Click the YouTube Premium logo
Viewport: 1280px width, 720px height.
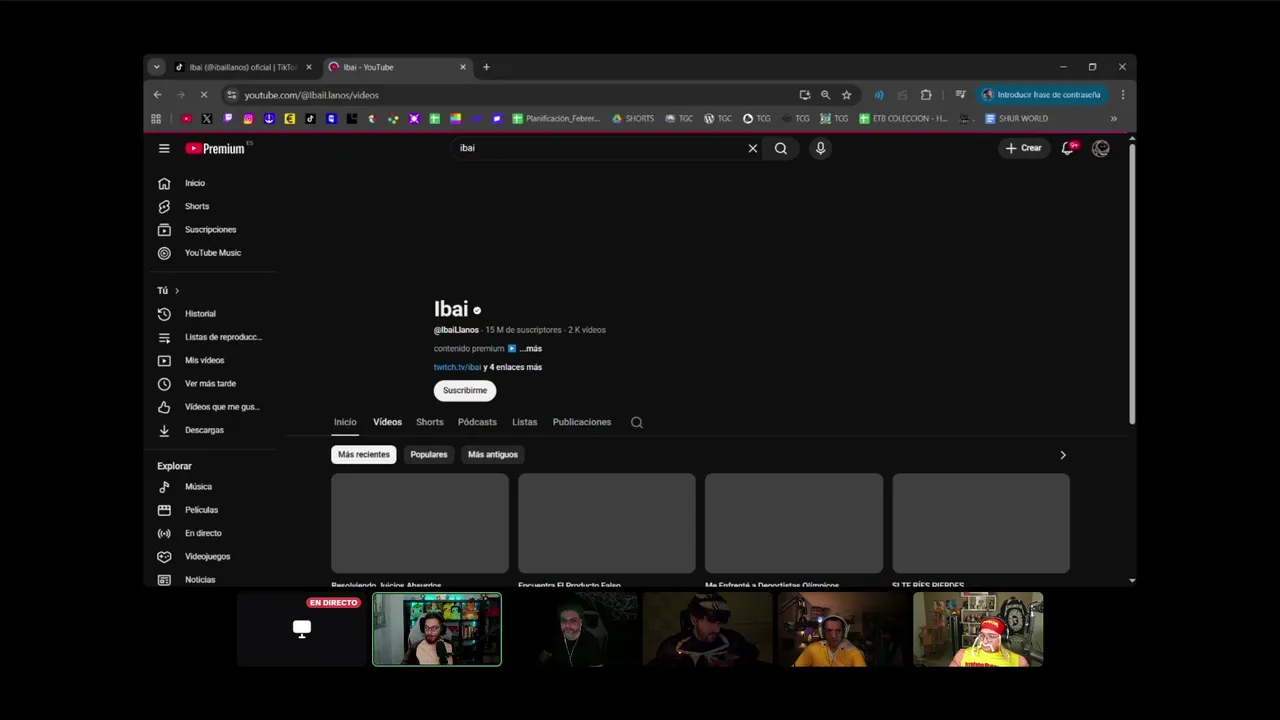[215, 148]
